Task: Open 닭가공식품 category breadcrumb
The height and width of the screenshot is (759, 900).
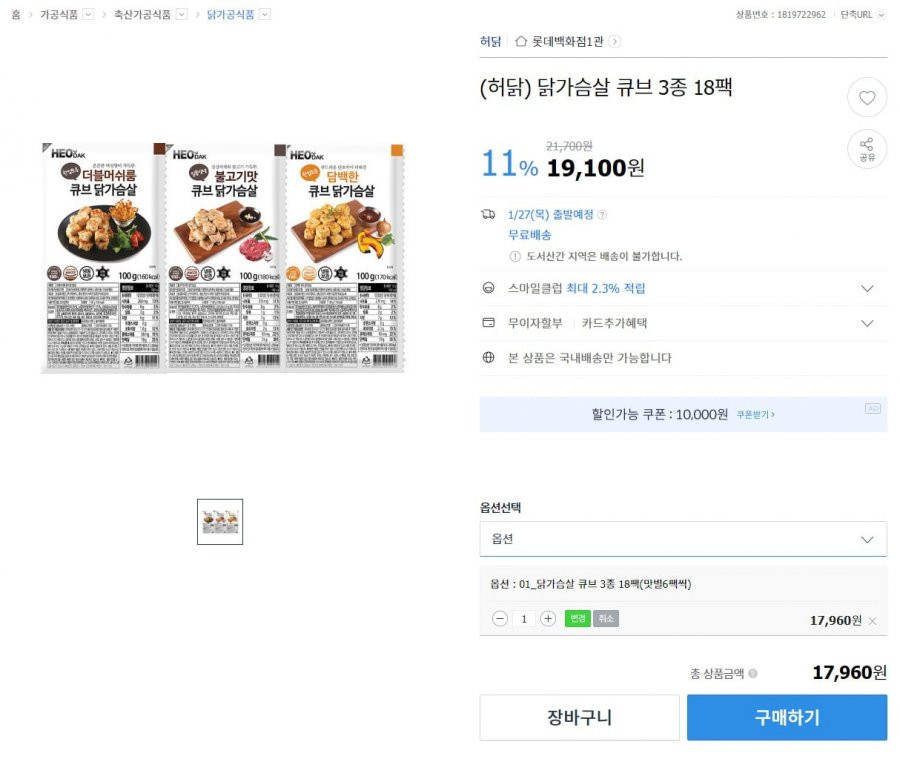Action: coord(230,14)
